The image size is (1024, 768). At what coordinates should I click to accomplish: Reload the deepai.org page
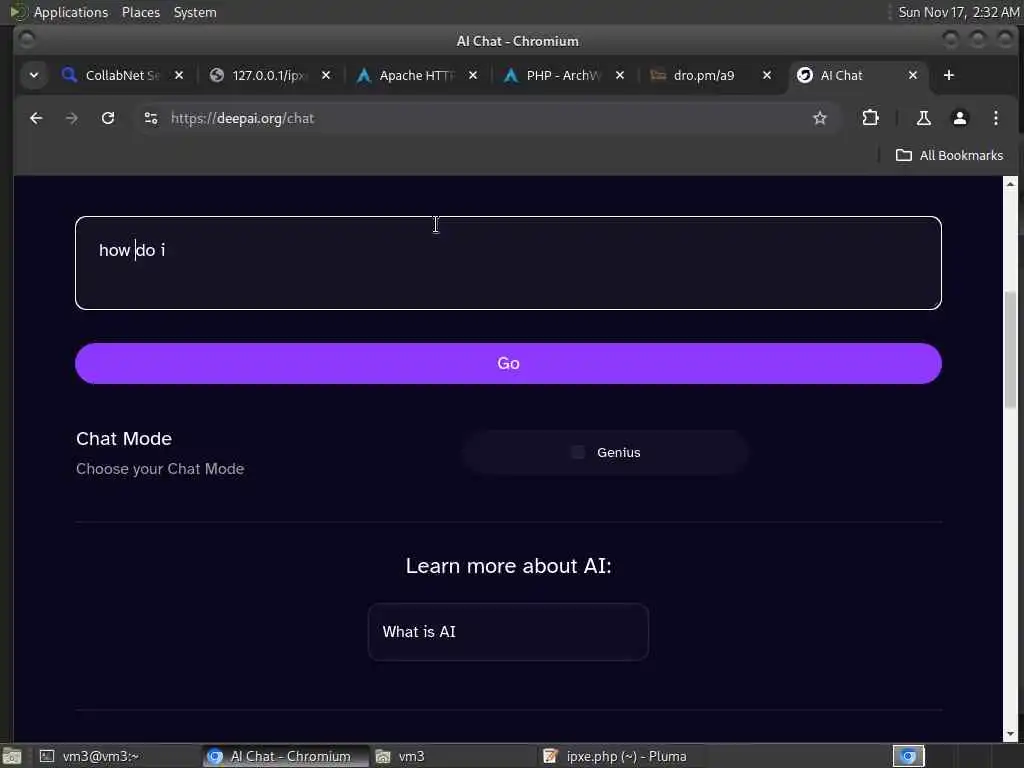(x=108, y=118)
